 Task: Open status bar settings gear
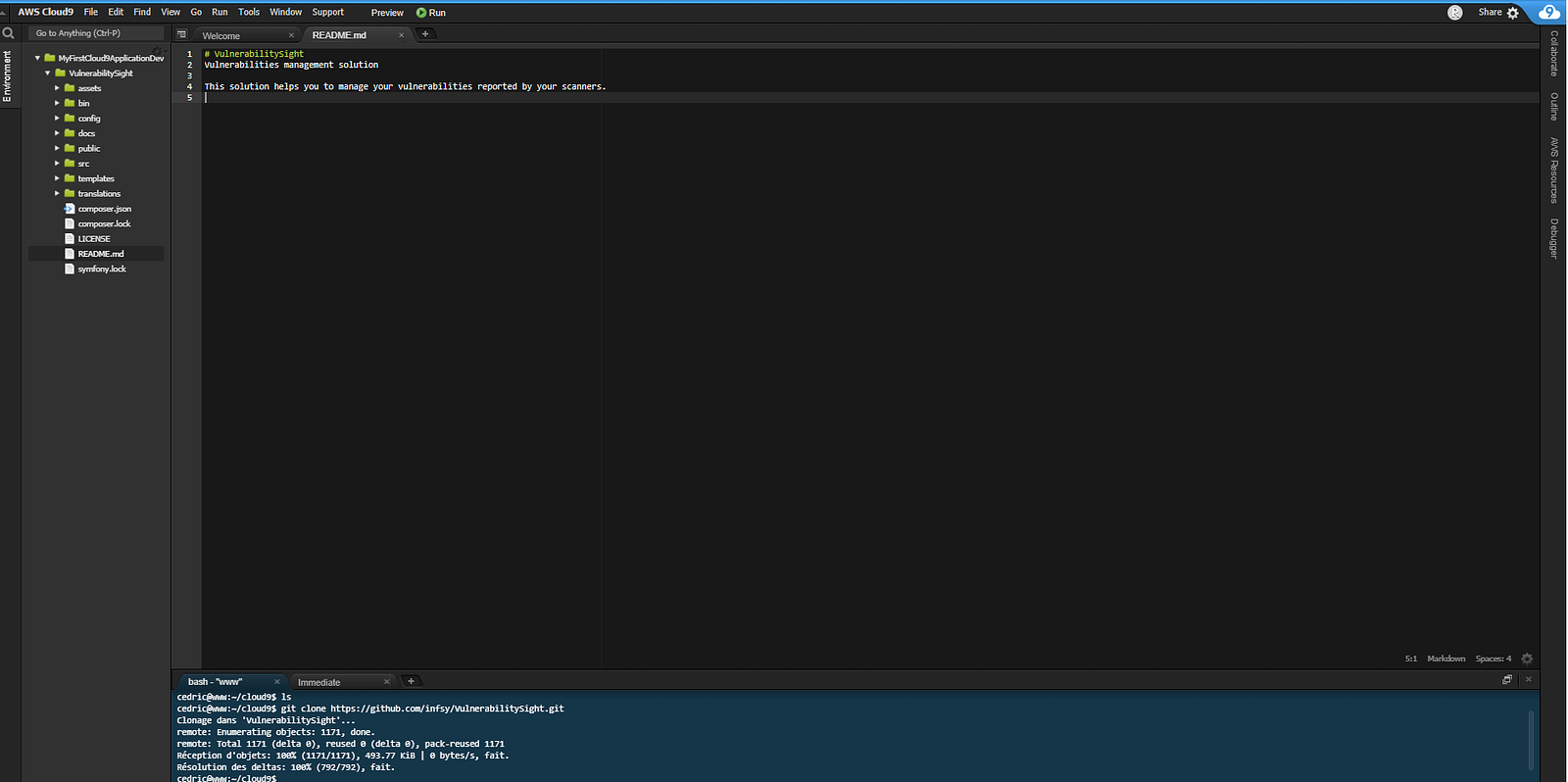point(1527,659)
